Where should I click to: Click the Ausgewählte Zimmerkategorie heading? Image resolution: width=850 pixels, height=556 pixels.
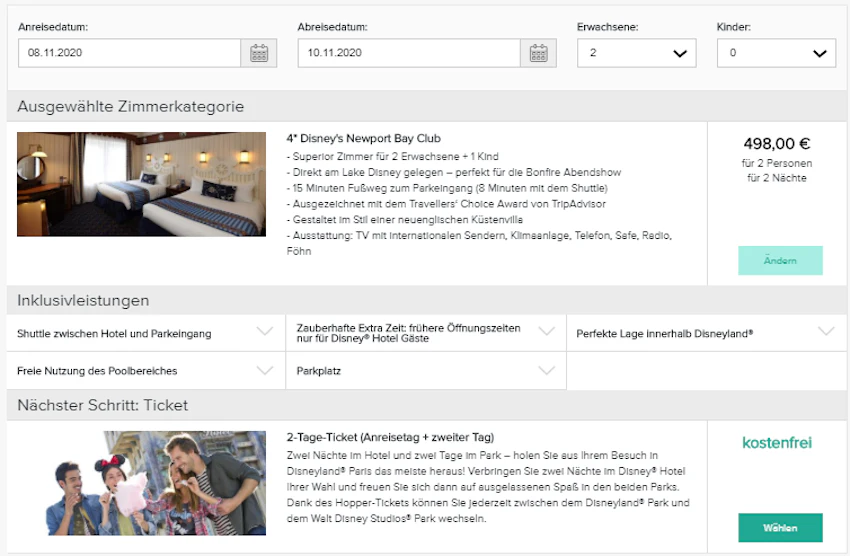(131, 107)
